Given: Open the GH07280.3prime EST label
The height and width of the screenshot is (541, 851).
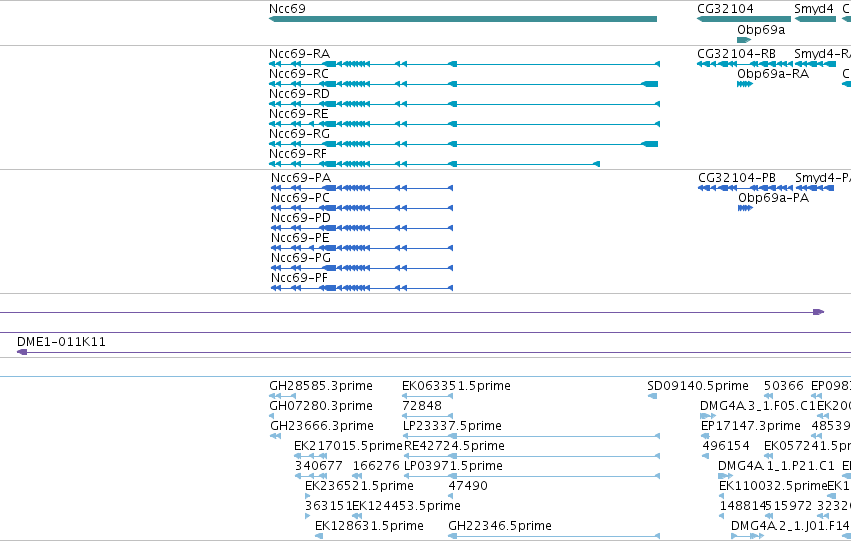Looking at the screenshot, I should (x=321, y=406).
